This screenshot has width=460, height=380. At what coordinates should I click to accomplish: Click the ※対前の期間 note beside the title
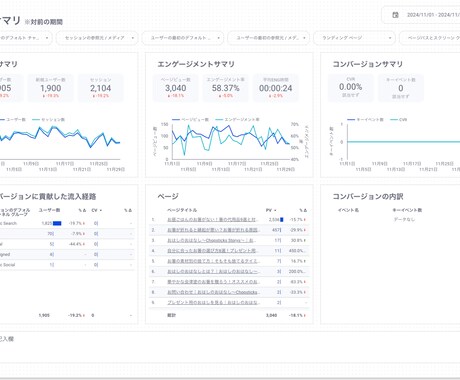pyautogui.click(x=44, y=22)
